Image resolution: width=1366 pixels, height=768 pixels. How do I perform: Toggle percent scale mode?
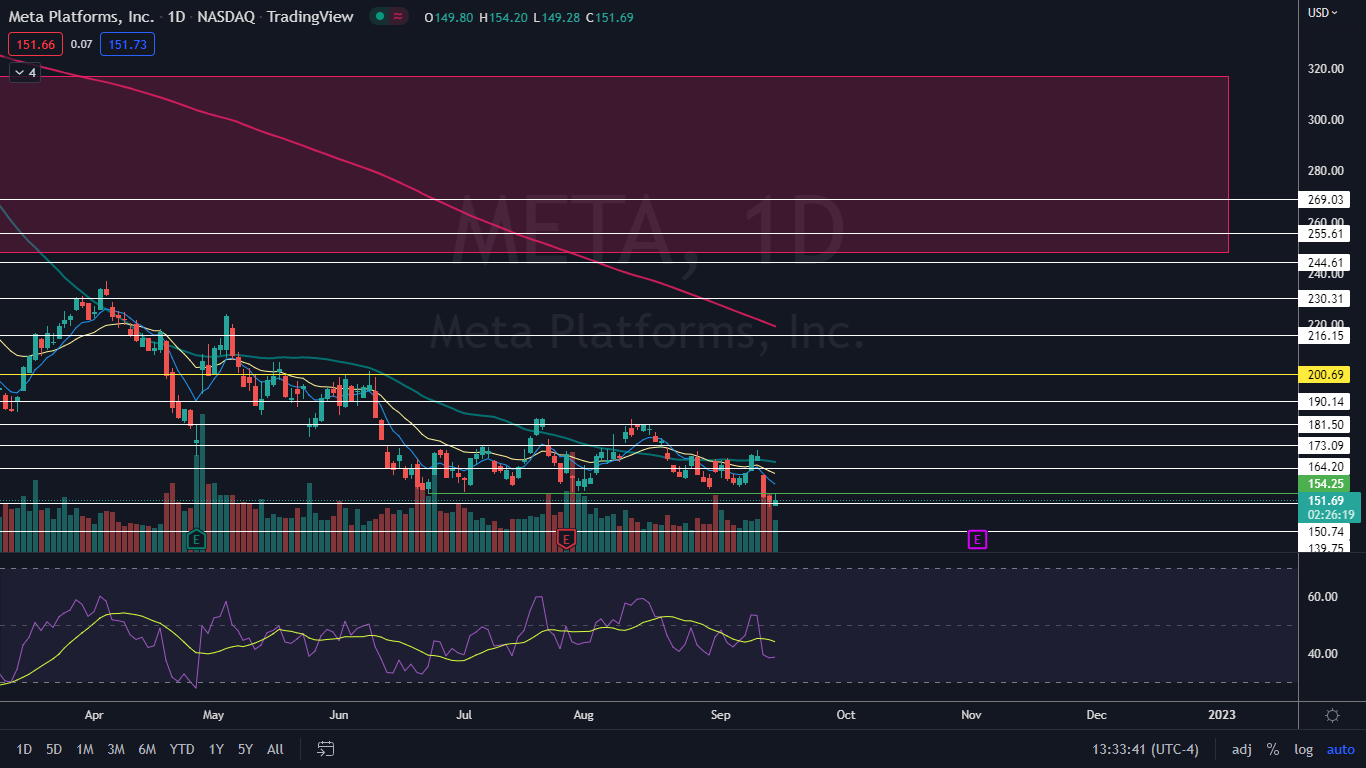[1273, 749]
